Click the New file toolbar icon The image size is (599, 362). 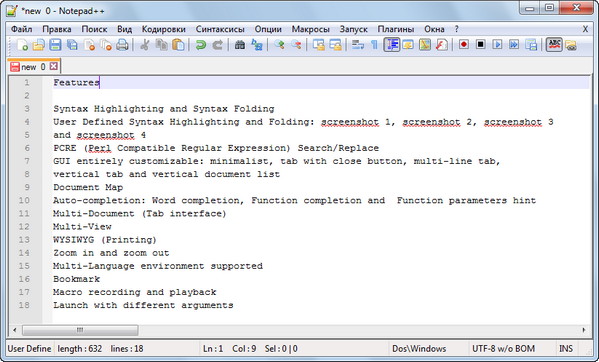pyautogui.click(x=22, y=45)
